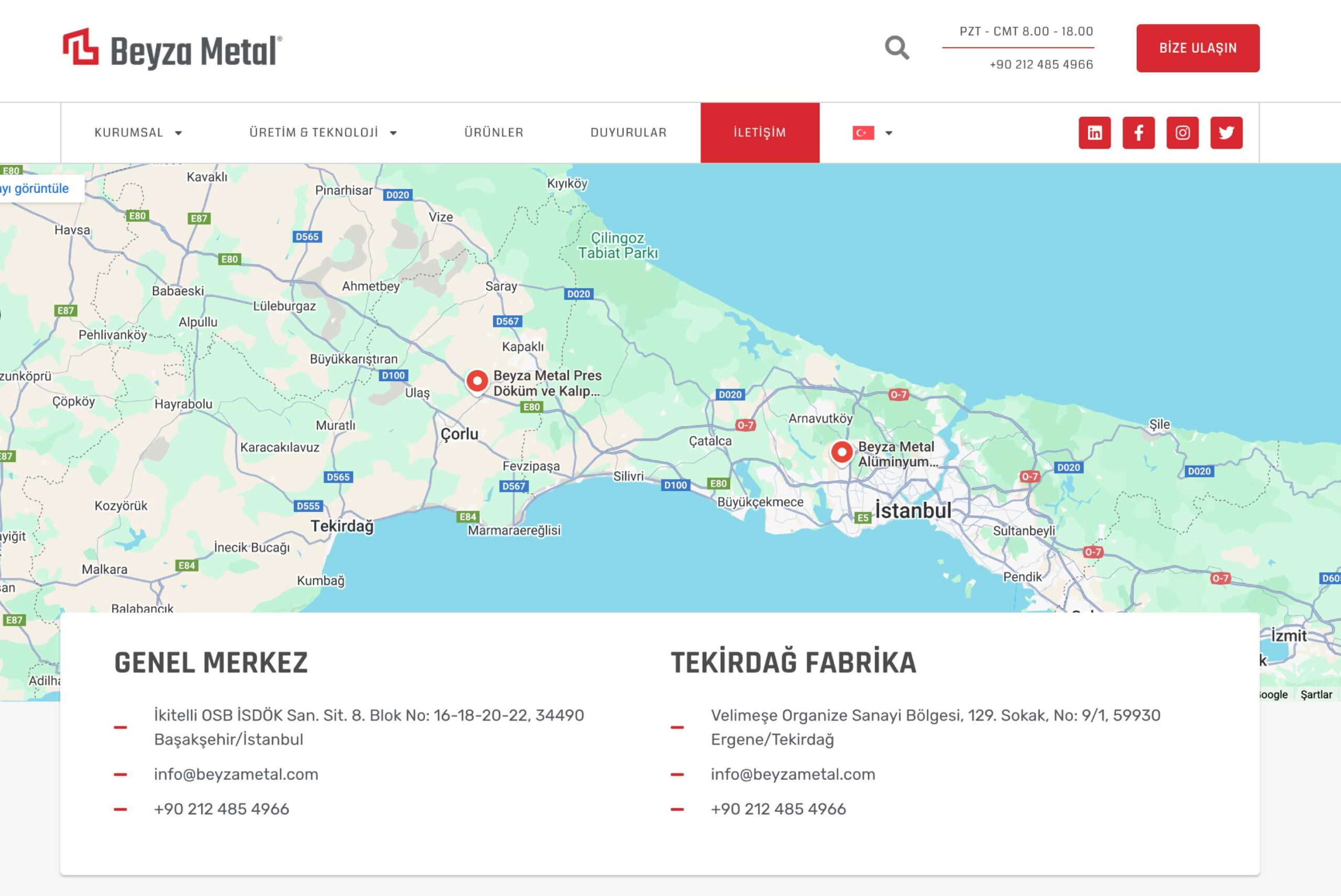Click the Beyza Metal Pres Döküm map label
Image resolution: width=1341 pixels, height=896 pixels.
coord(547,383)
